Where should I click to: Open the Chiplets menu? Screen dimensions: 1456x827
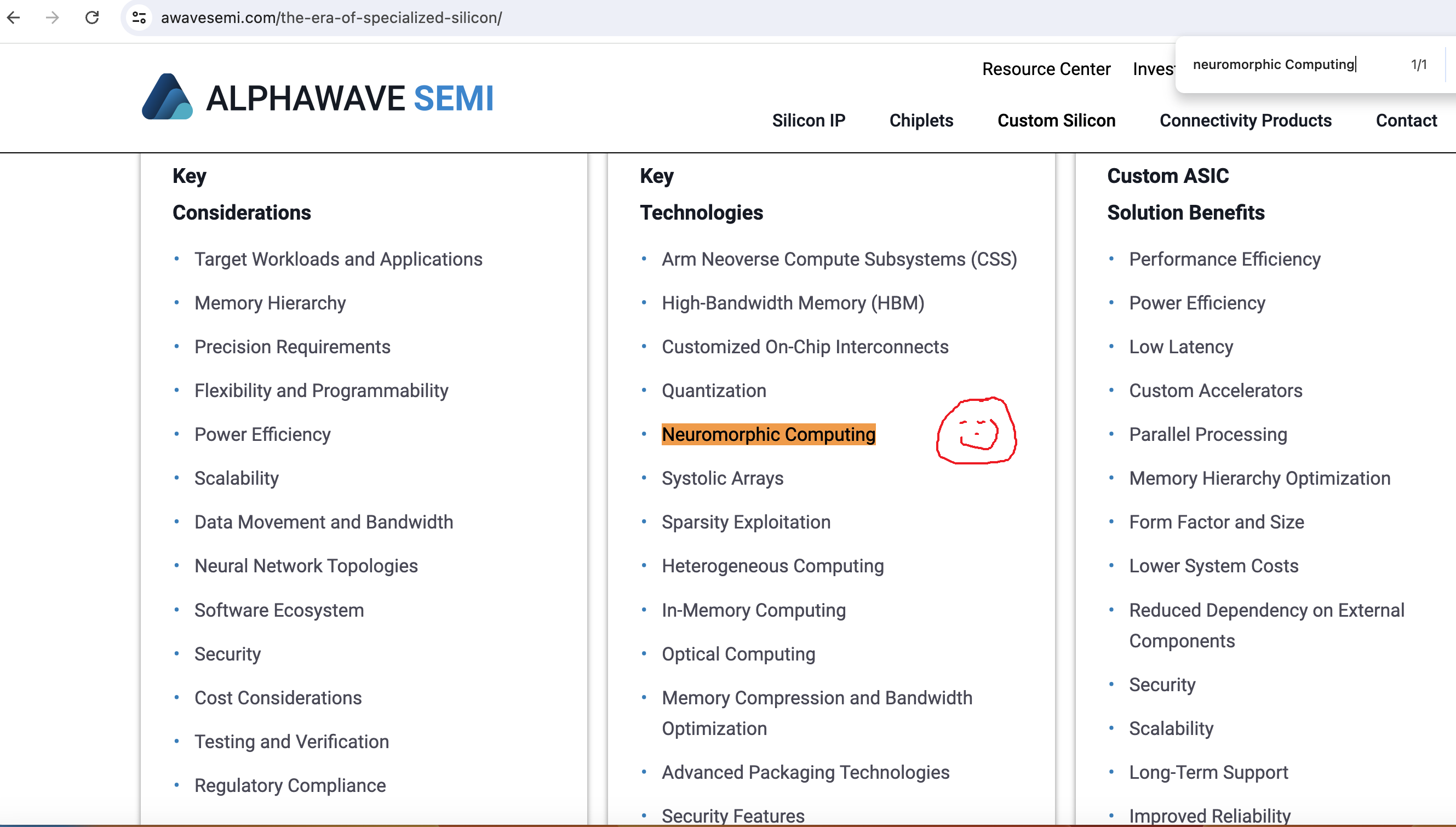[921, 120]
